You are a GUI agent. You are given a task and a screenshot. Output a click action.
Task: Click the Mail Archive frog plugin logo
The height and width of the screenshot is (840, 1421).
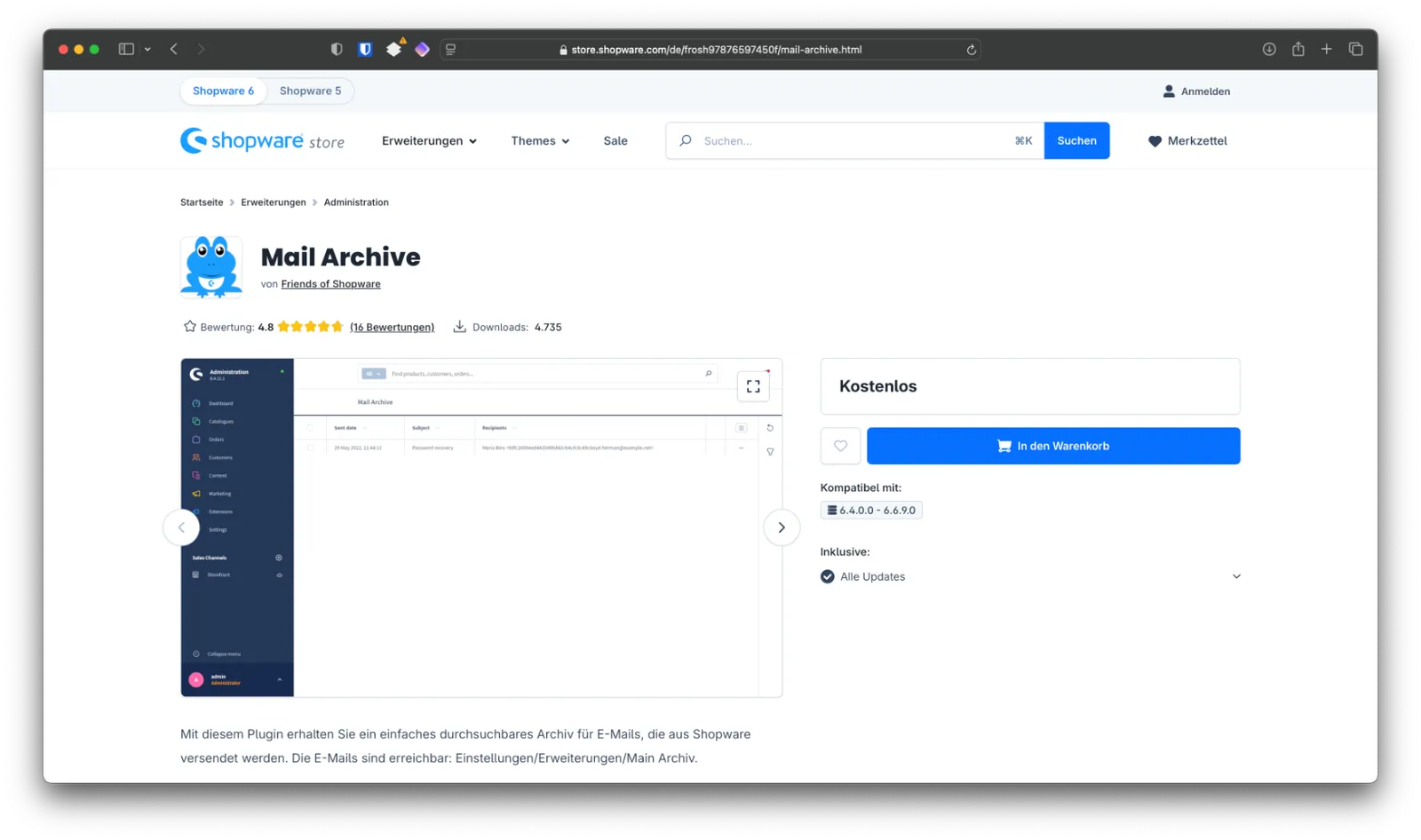[211, 266]
